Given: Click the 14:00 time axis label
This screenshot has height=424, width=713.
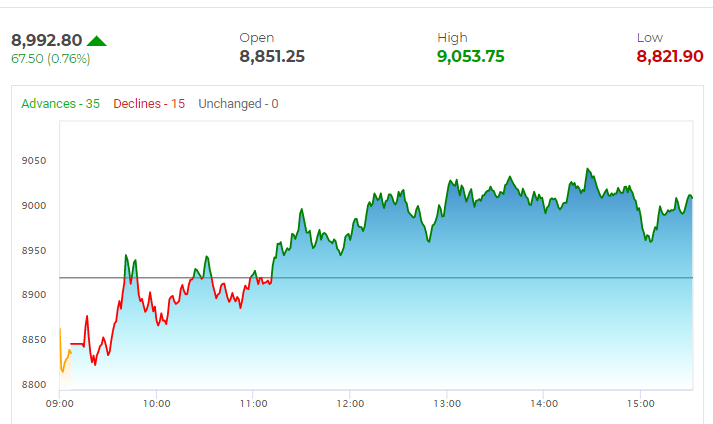Looking at the screenshot, I should click(x=544, y=404).
